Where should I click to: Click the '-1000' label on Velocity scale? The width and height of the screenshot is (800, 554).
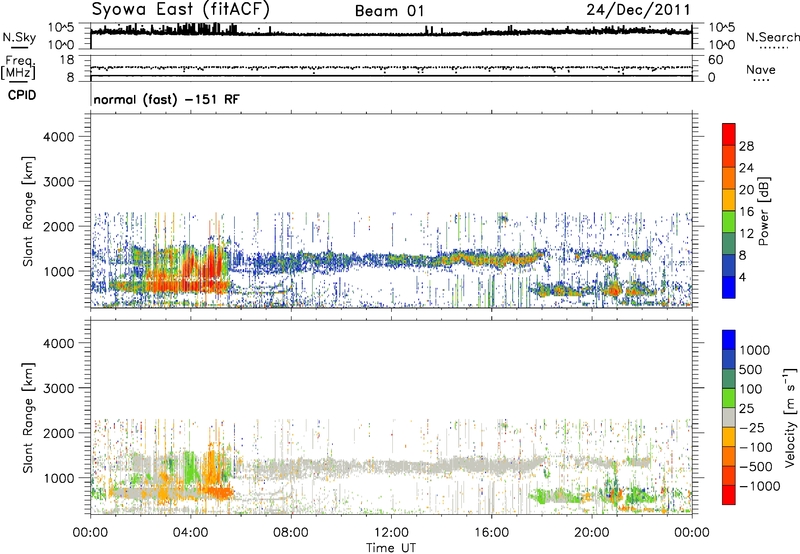[x=759, y=486]
